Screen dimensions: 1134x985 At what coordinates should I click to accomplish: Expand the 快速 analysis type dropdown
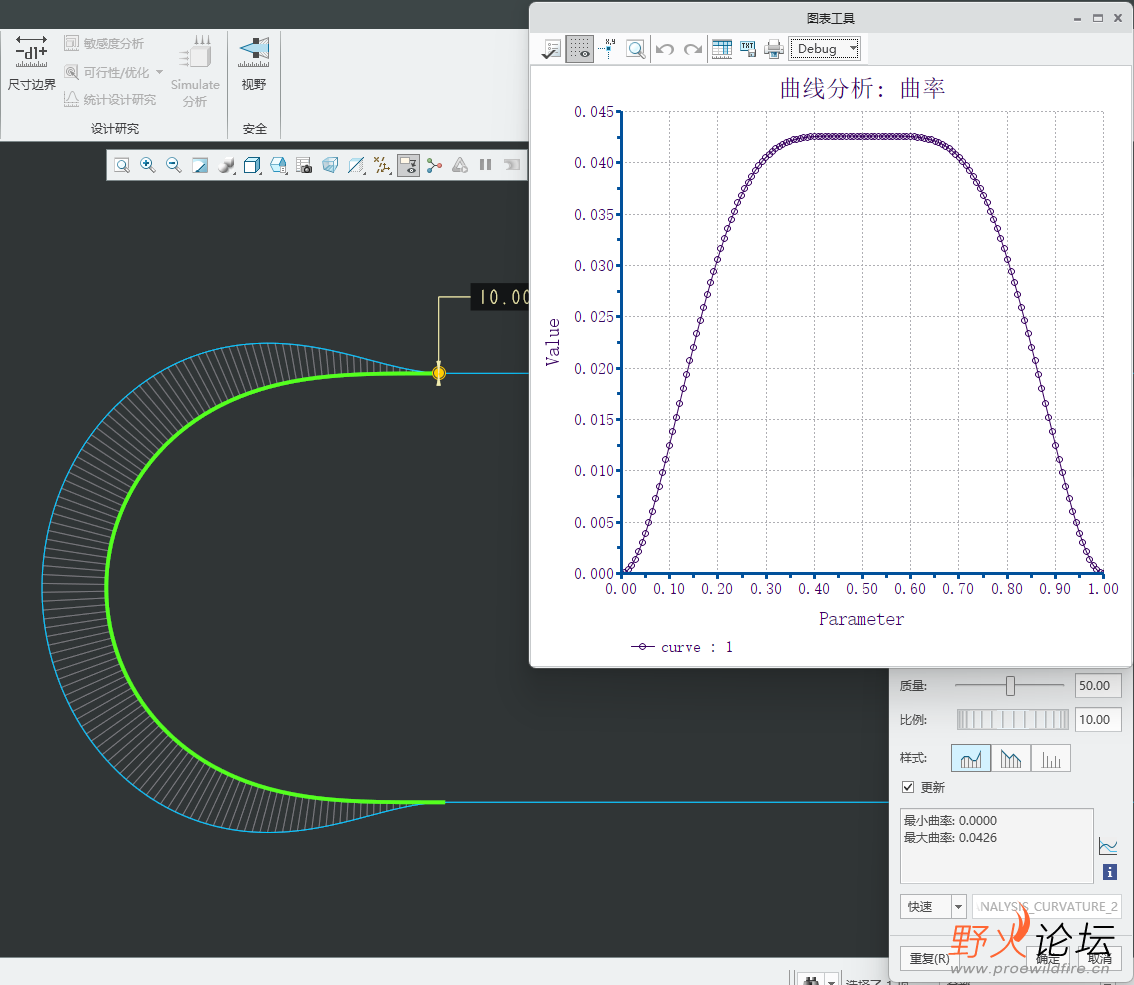point(959,907)
